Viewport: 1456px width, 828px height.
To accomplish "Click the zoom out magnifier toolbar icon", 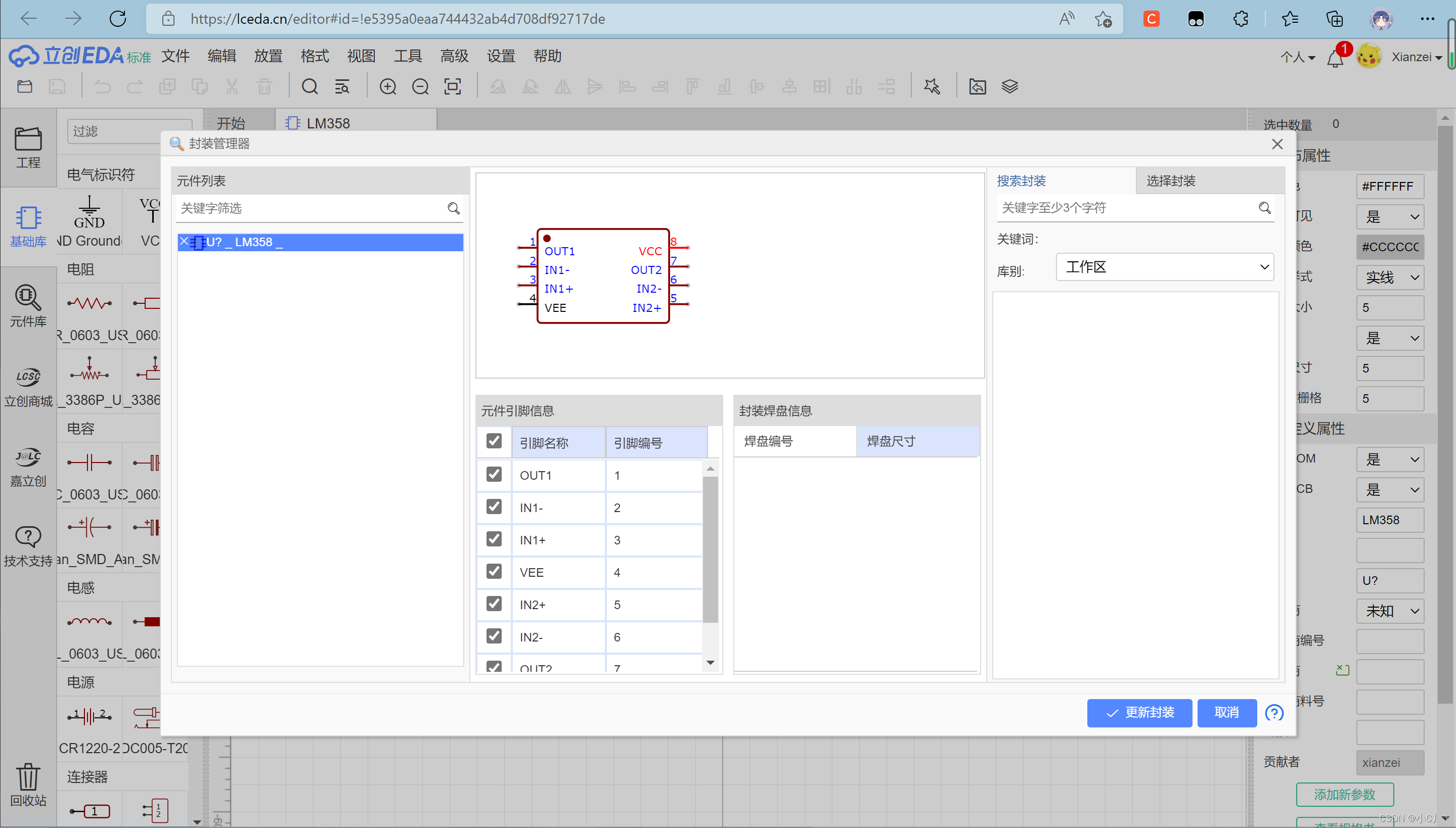I will (x=420, y=86).
